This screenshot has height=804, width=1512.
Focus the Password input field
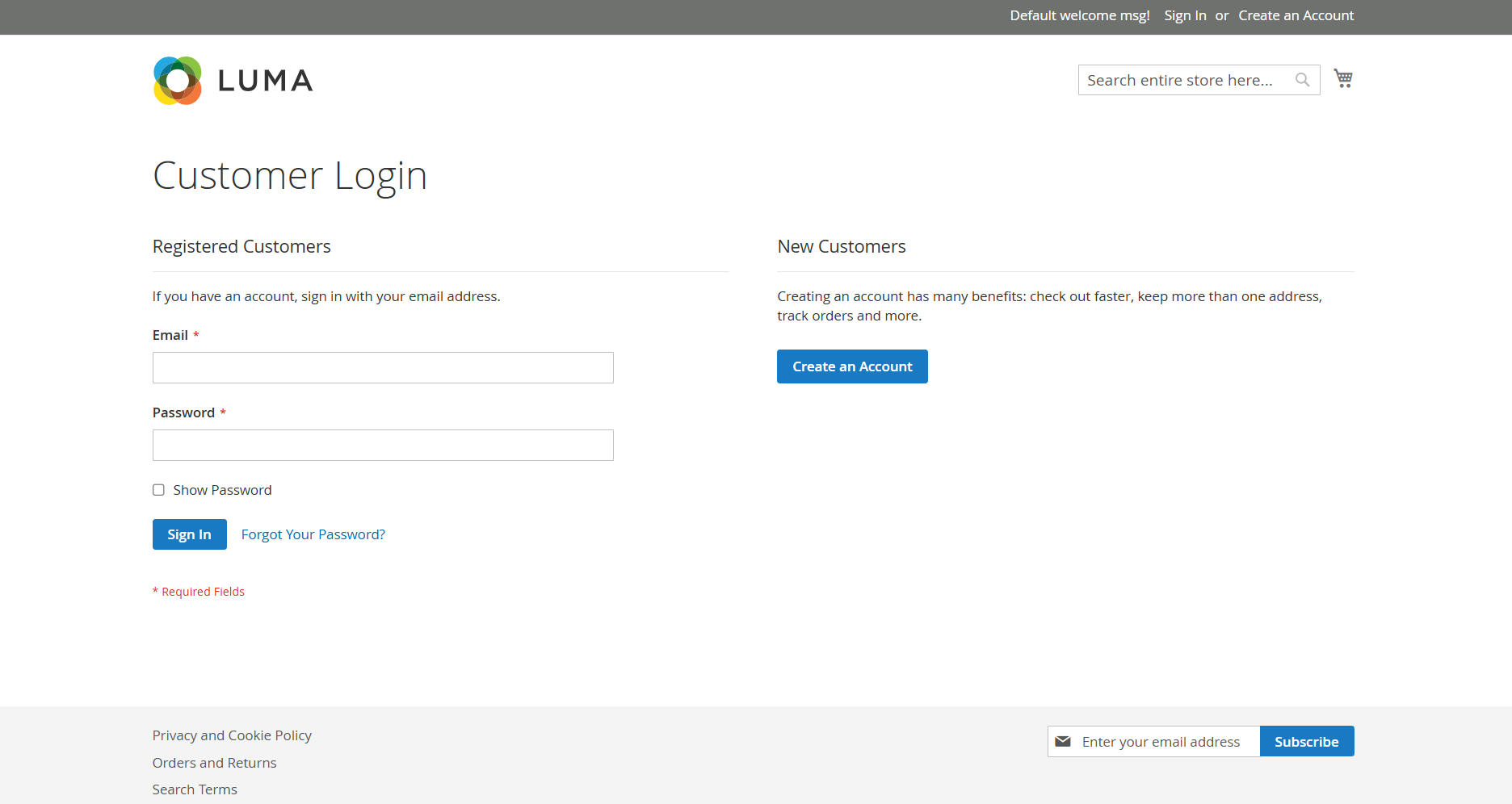pyautogui.click(x=383, y=445)
